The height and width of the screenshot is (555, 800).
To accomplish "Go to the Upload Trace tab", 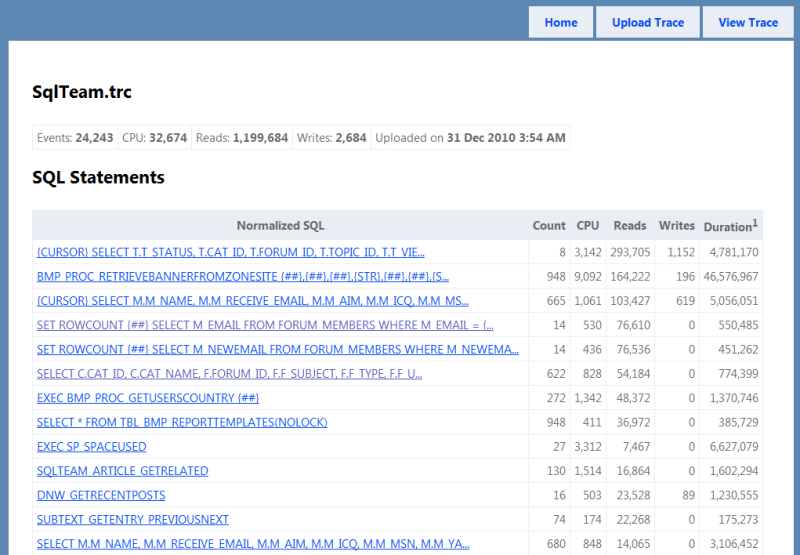I will [x=647, y=22].
